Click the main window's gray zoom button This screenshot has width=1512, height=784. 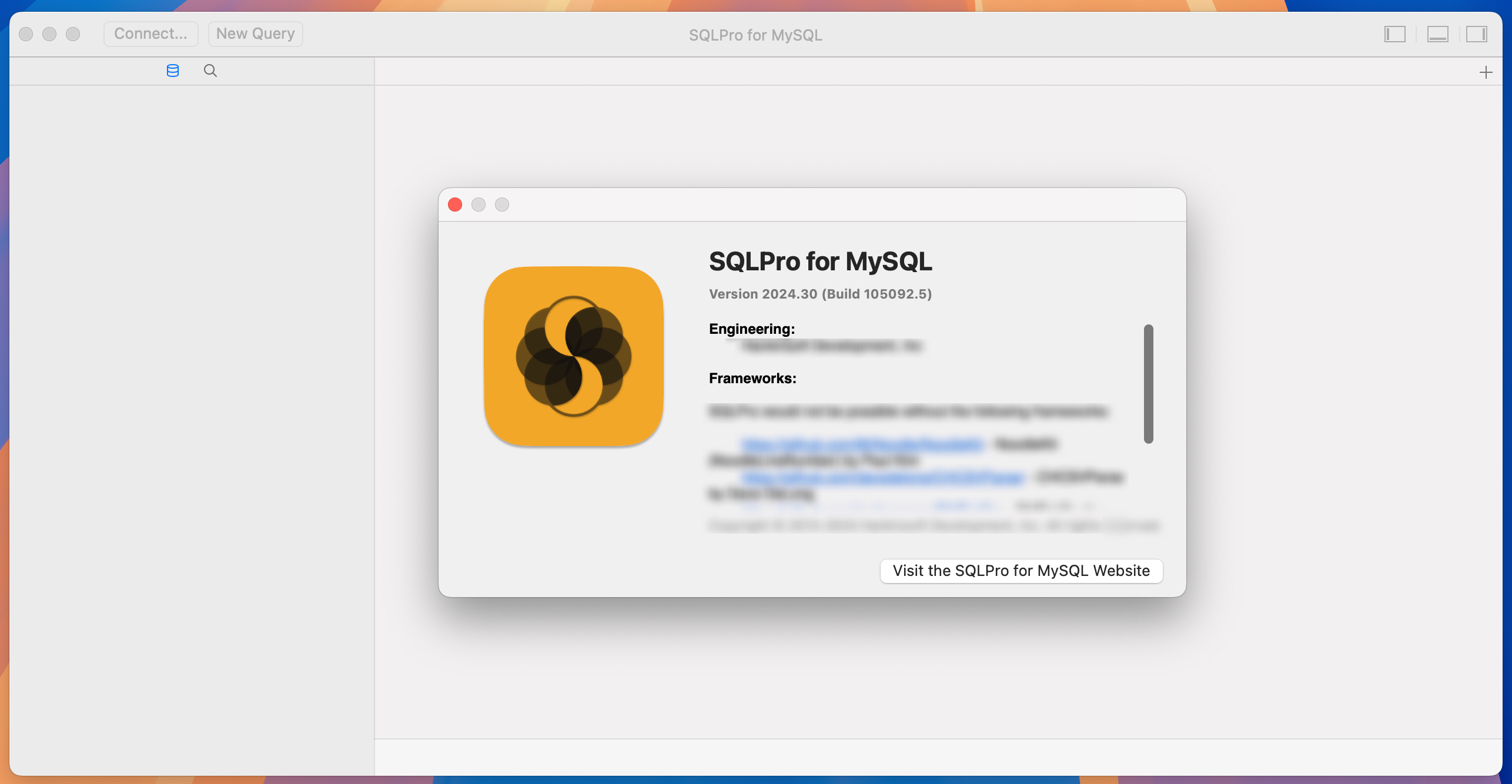click(x=73, y=34)
